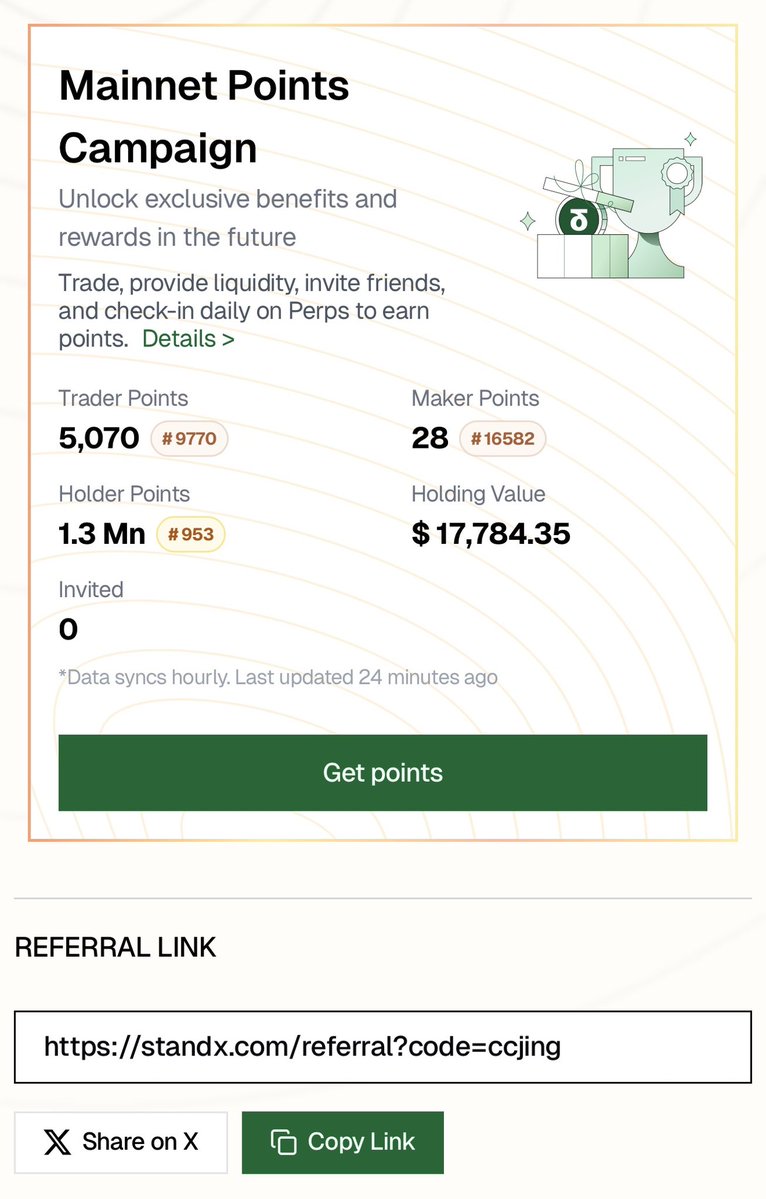Viewport: 766px width, 1199px height.
Task: Click the Holder Points rank badge #953
Action: click(190, 535)
